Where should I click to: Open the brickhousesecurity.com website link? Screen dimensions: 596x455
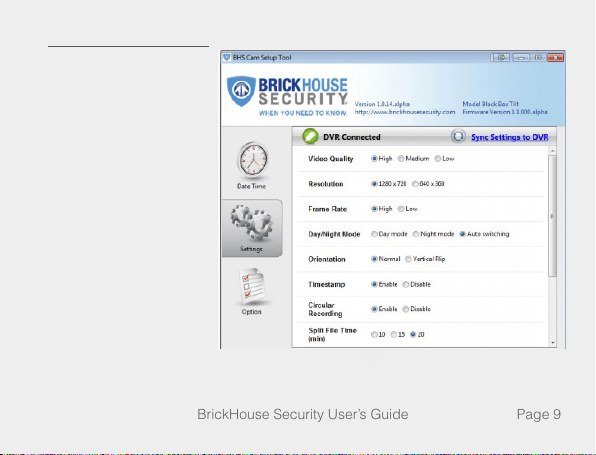coord(405,112)
